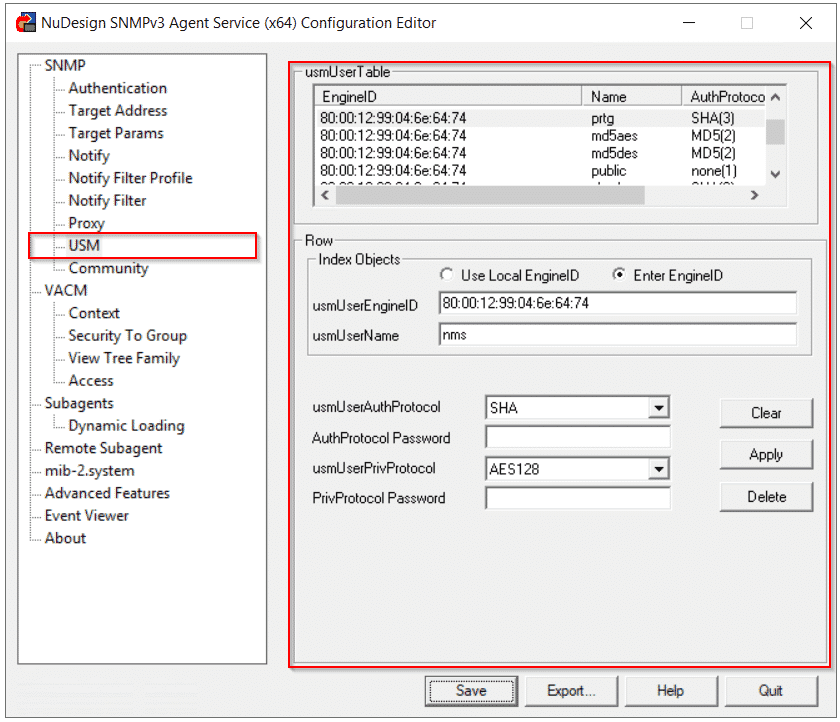
Task: Select Proxy in the tree
Action: (86, 223)
